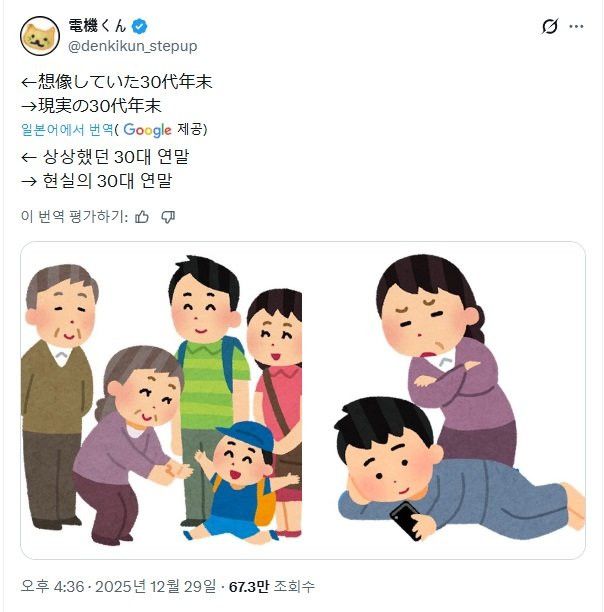The image size is (604, 612).
Task: Open the cat profile avatar
Action: [40, 36]
